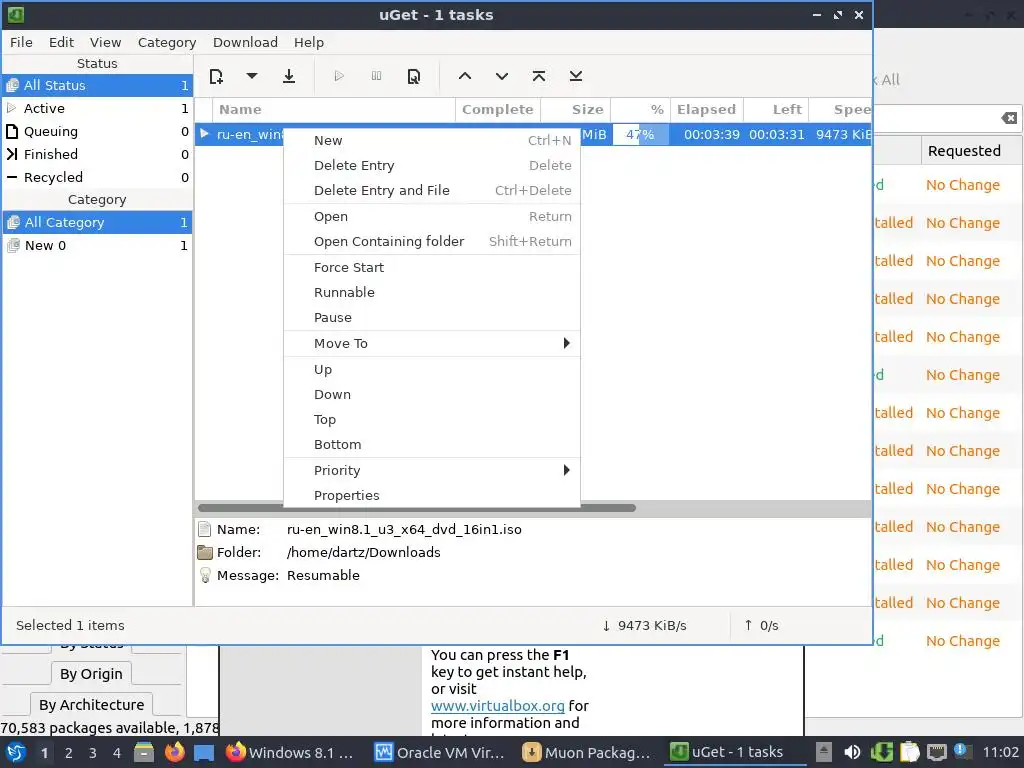Click the New Download toolbar icon

[x=216, y=76]
